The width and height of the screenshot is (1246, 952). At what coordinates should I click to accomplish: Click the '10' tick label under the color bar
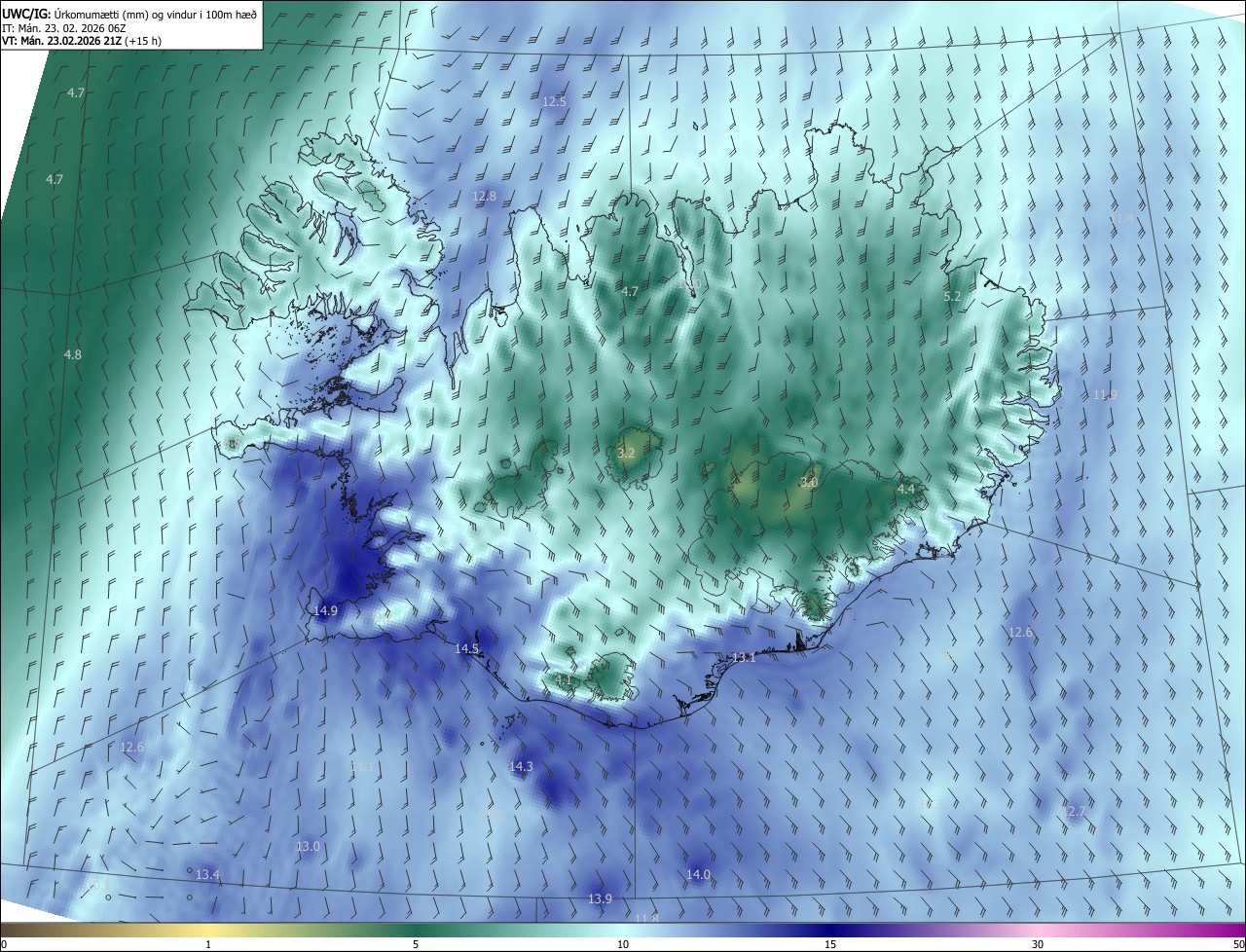pos(623,945)
